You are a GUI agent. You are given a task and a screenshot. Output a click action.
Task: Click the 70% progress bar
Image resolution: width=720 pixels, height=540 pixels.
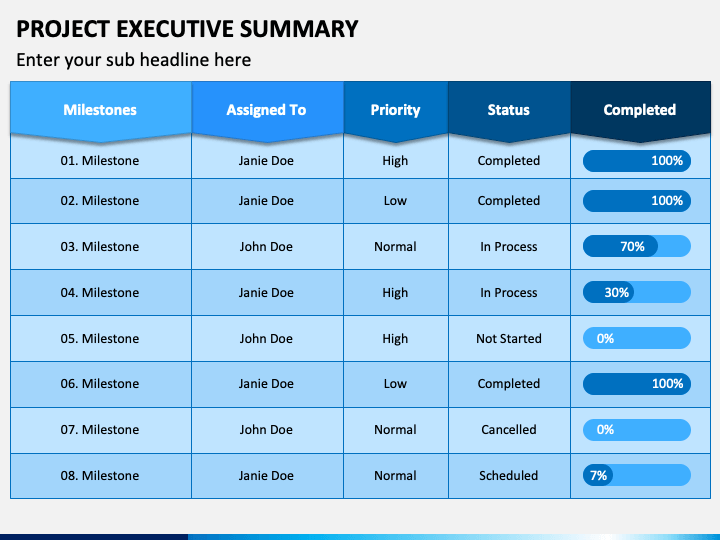click(637, 247)
